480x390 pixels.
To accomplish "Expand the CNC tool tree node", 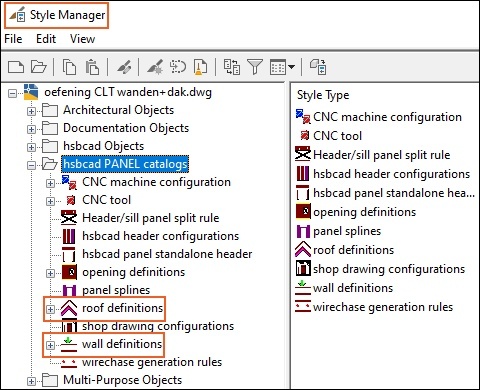I will pyautogui.click(x=50, y=201).
